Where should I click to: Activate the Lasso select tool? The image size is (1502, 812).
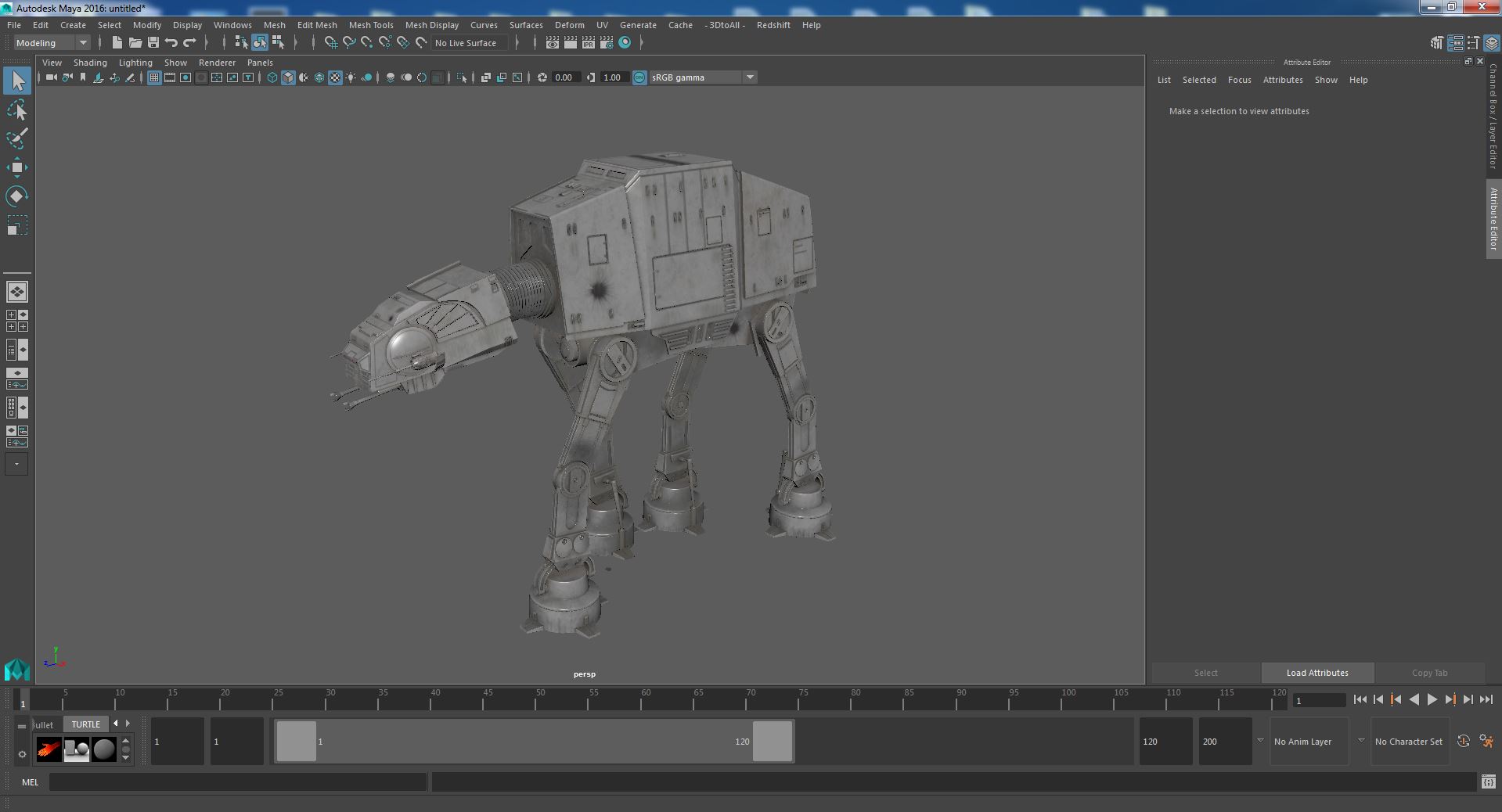(x=17, y=110)
